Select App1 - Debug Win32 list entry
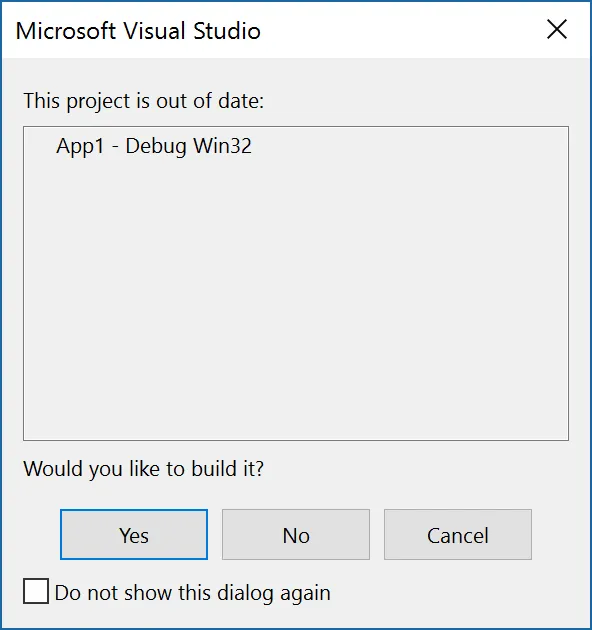 coord(154,146)
